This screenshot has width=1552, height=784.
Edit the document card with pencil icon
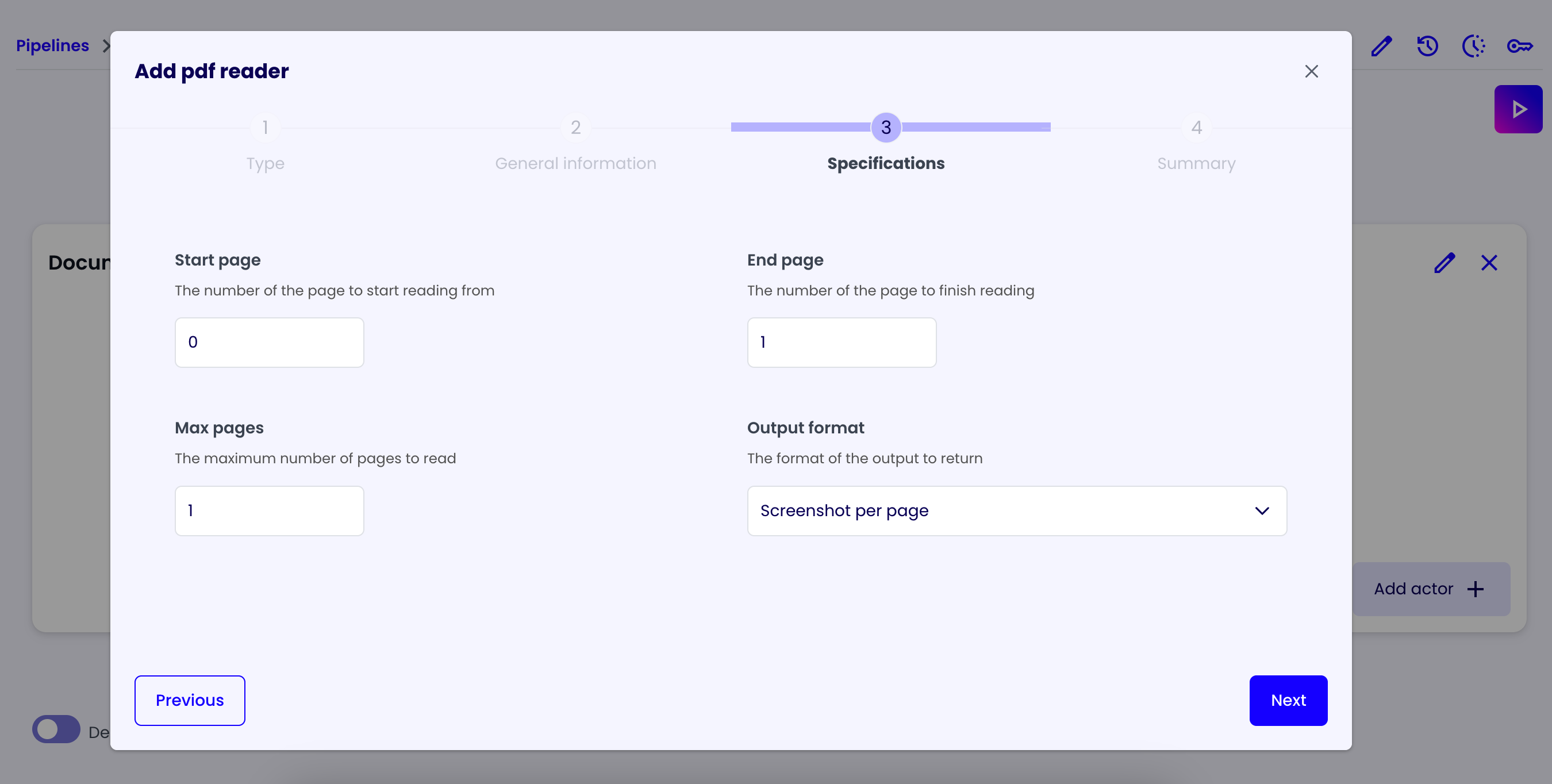[x=1444, y=263]
